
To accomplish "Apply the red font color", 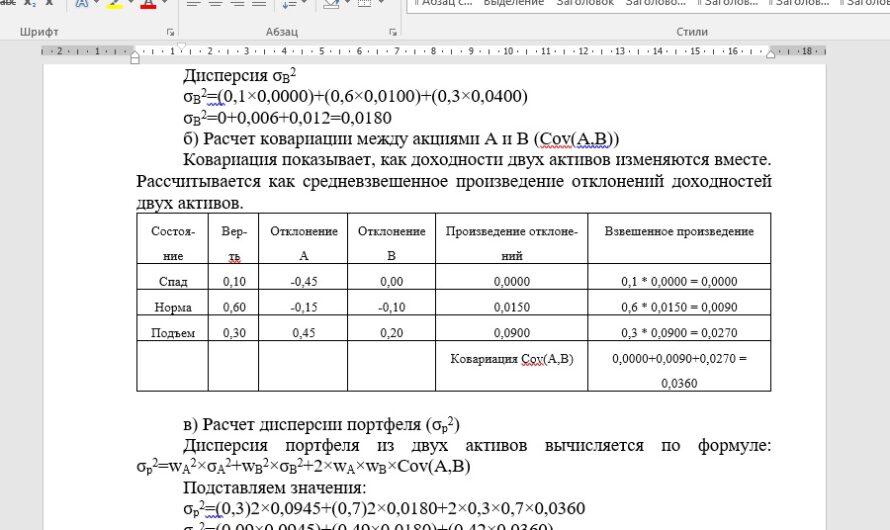I will point(148,3).
